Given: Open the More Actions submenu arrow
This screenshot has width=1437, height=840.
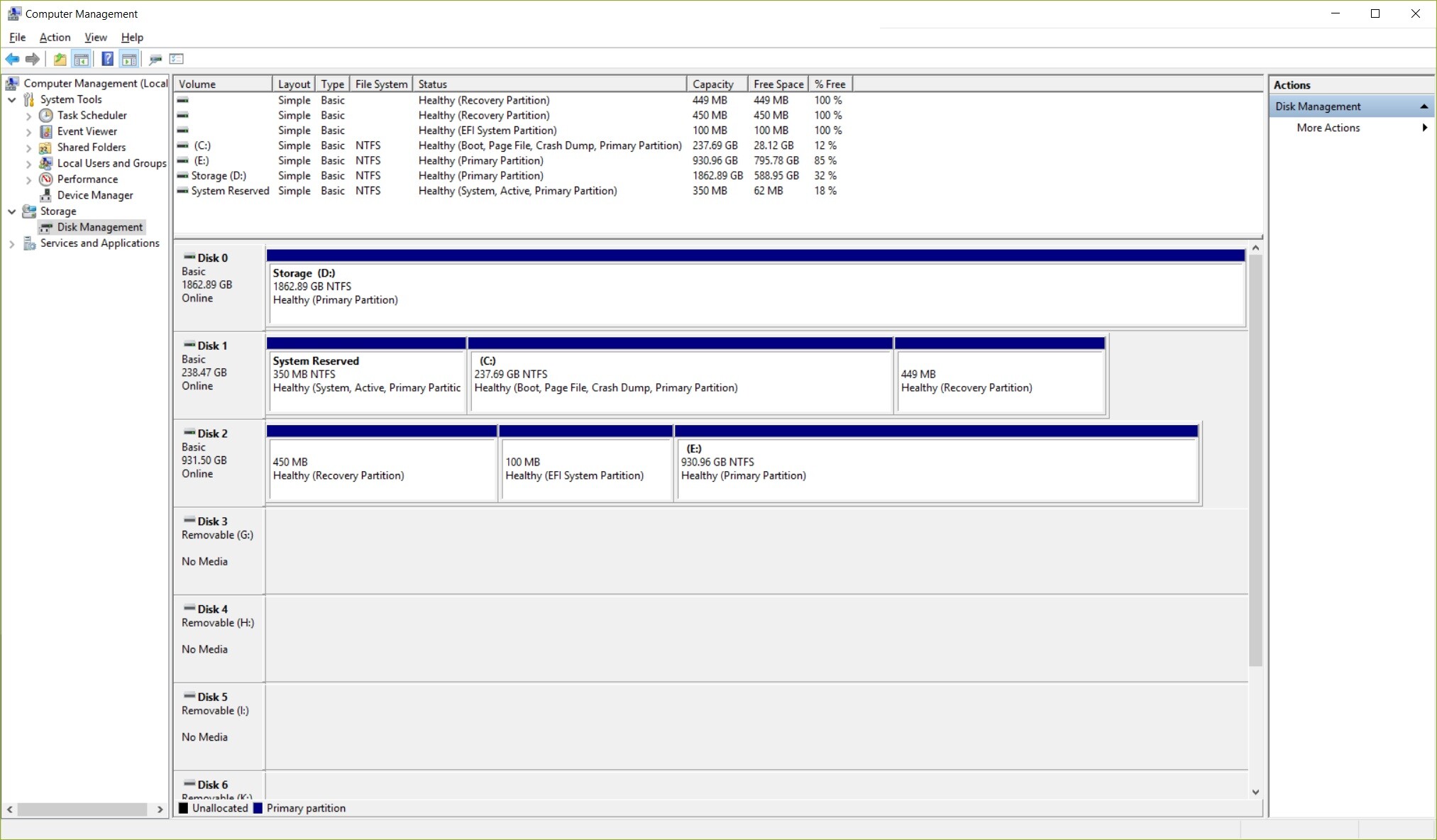Looking at the screenshot, I should coord(1424,128).
